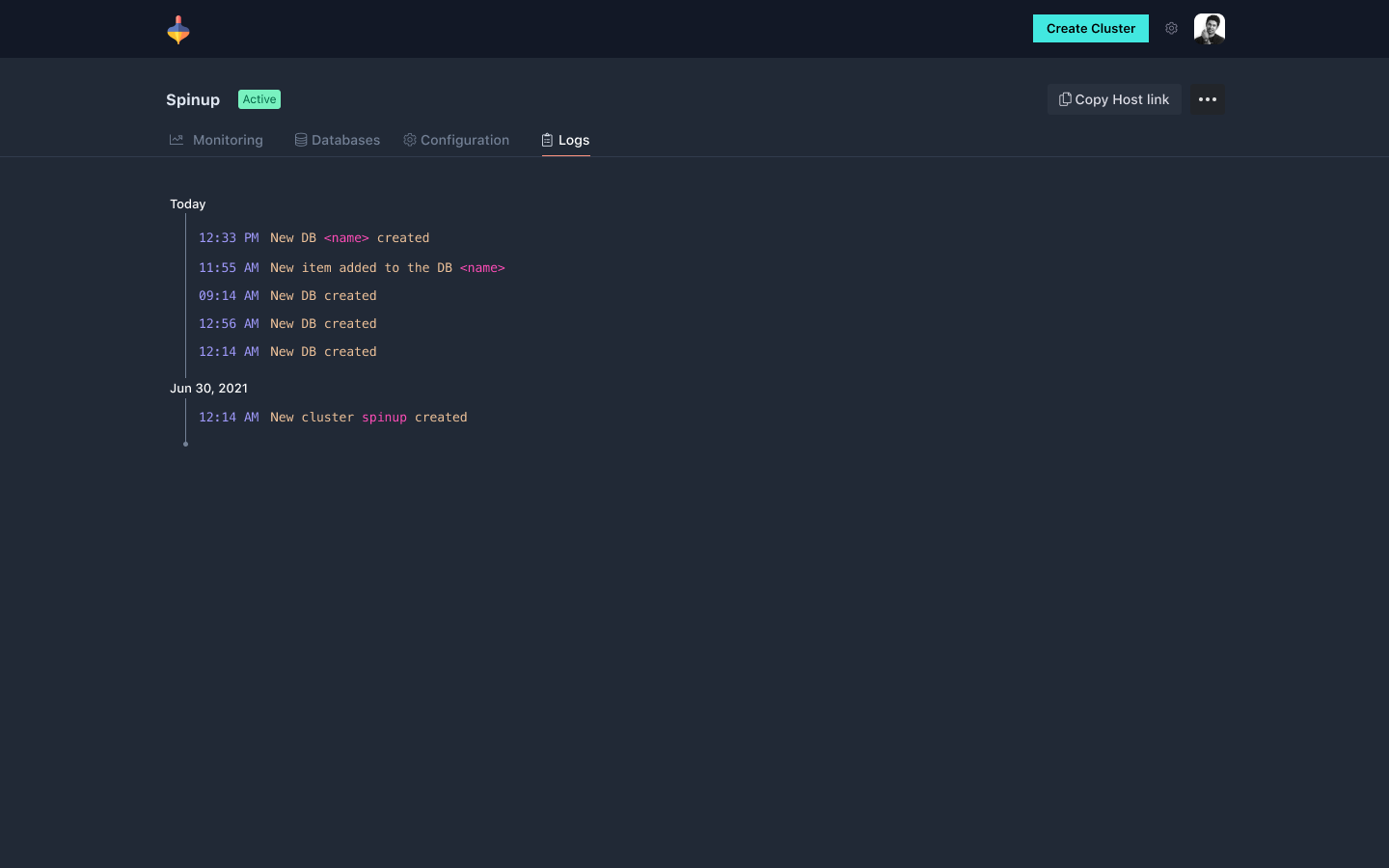1389x868 pixels.
Task: Click the Monitoring chart icon
Action: click(x=177, y=140)
